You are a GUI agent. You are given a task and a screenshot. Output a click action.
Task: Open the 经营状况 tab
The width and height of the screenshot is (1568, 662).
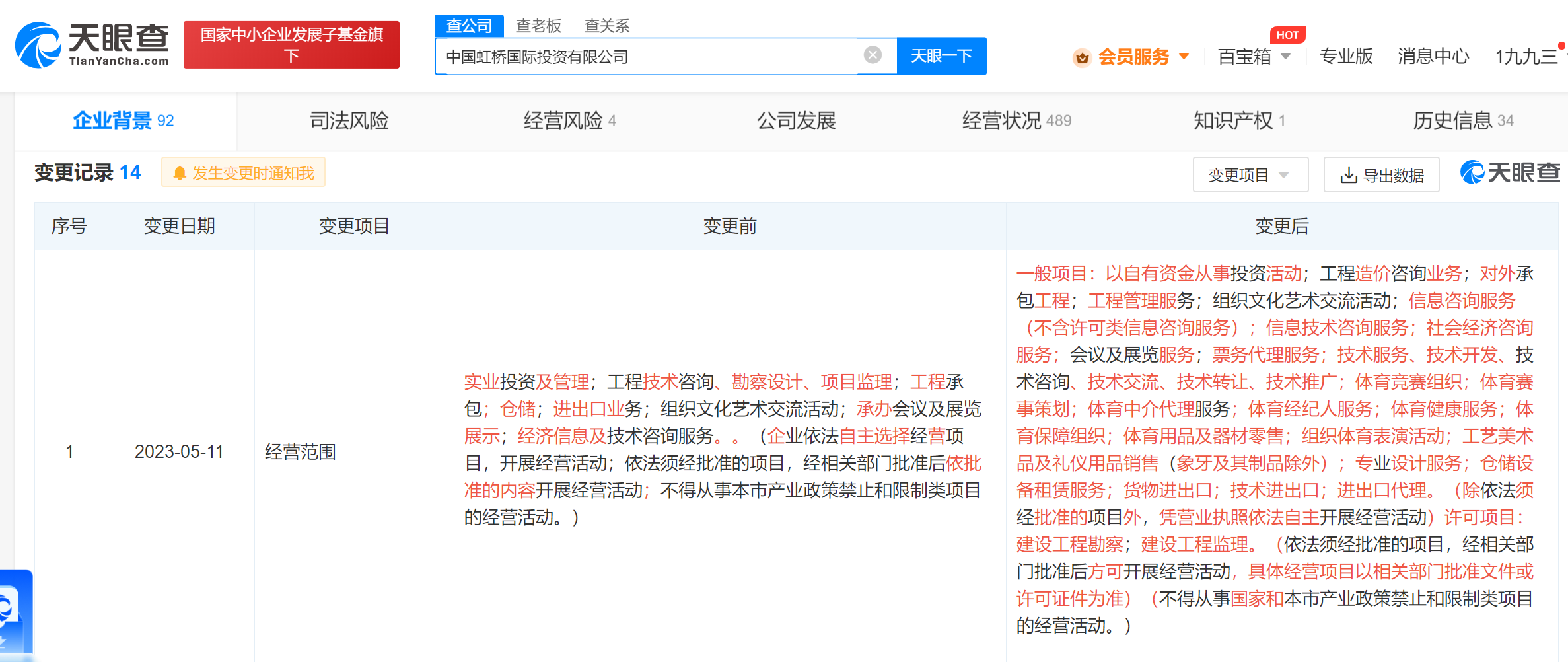[1016, 121]
